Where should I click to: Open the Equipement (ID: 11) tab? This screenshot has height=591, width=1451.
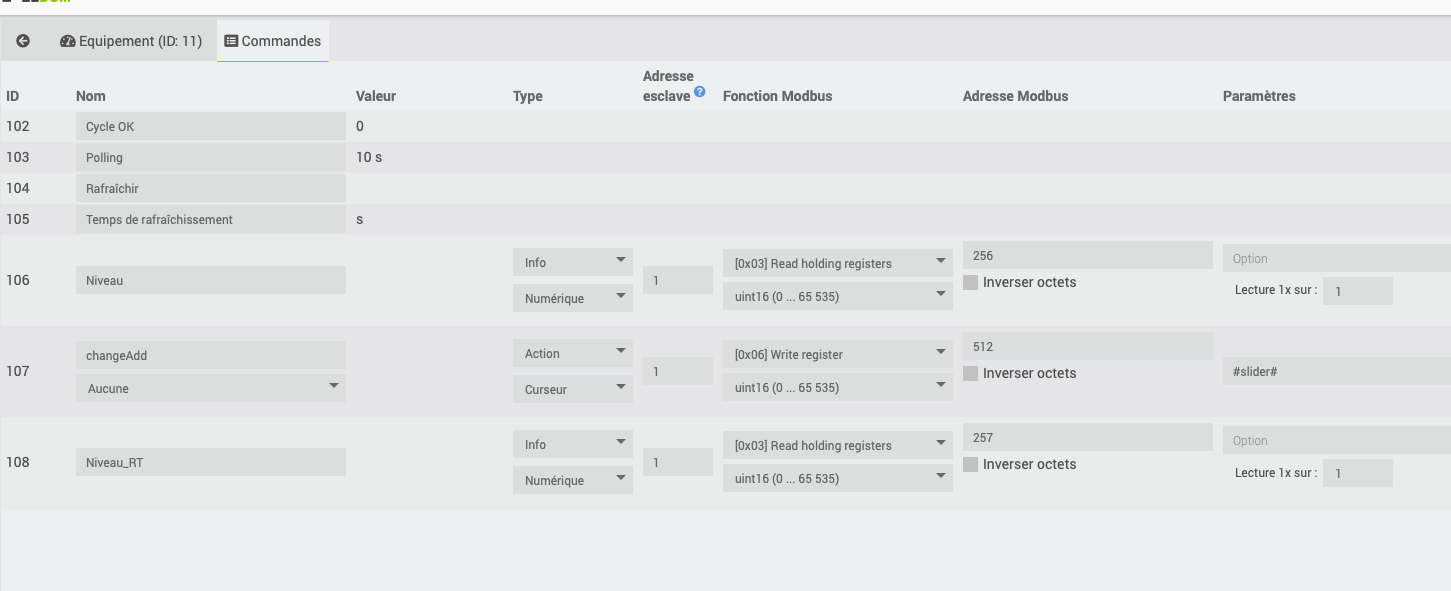pos(131,41)
